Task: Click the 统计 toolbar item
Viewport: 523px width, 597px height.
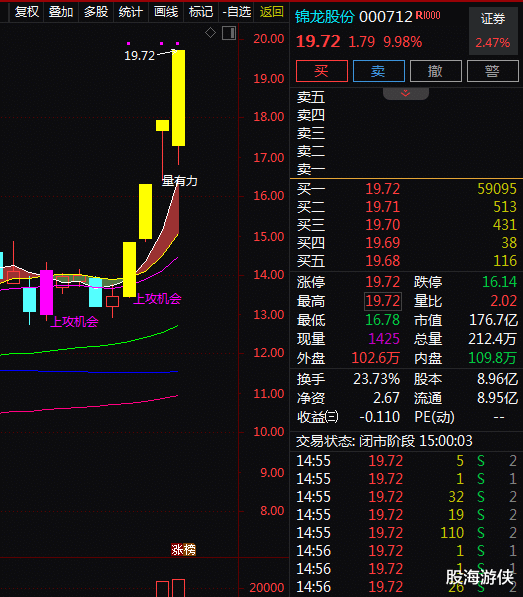Action: click(131, 12)
